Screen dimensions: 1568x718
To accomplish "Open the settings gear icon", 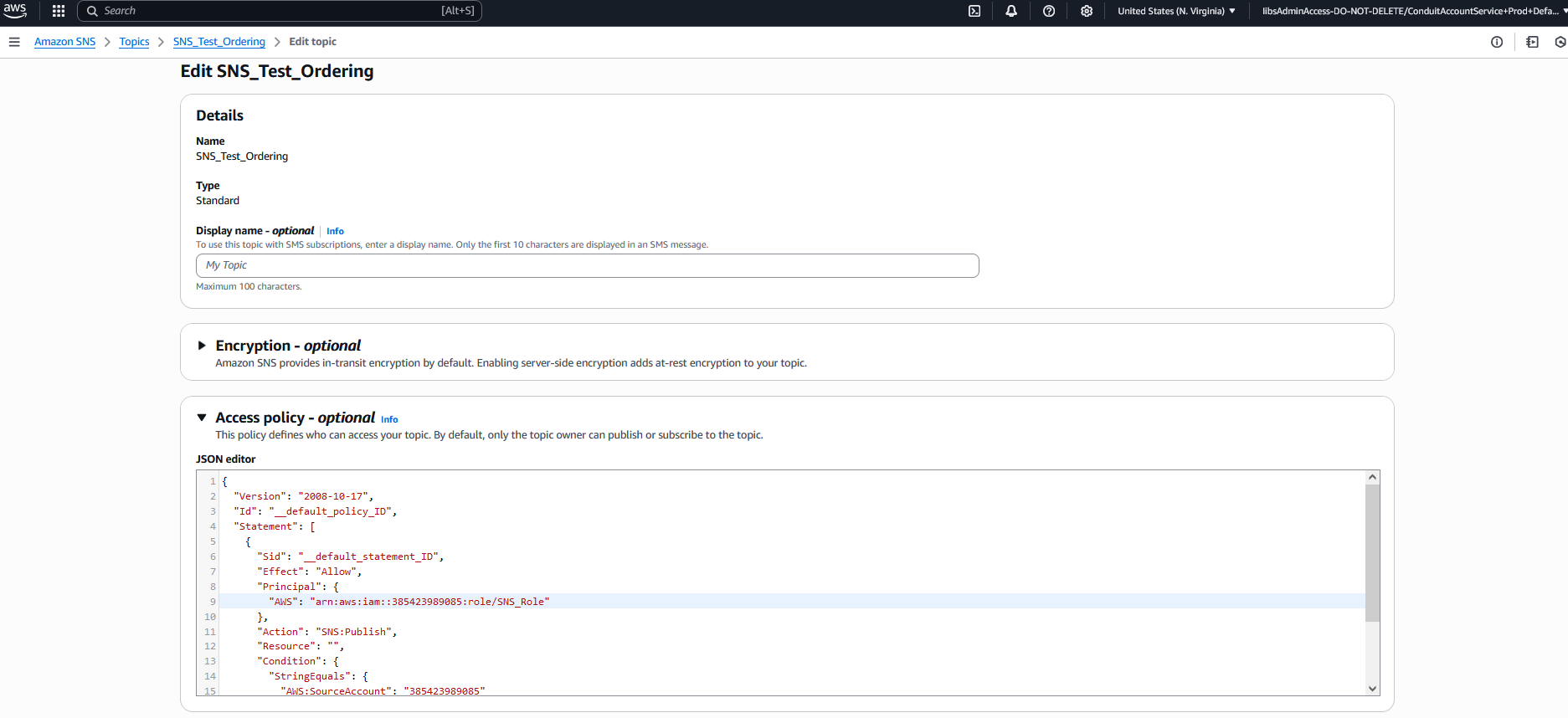I will [x=1087, y=11].
